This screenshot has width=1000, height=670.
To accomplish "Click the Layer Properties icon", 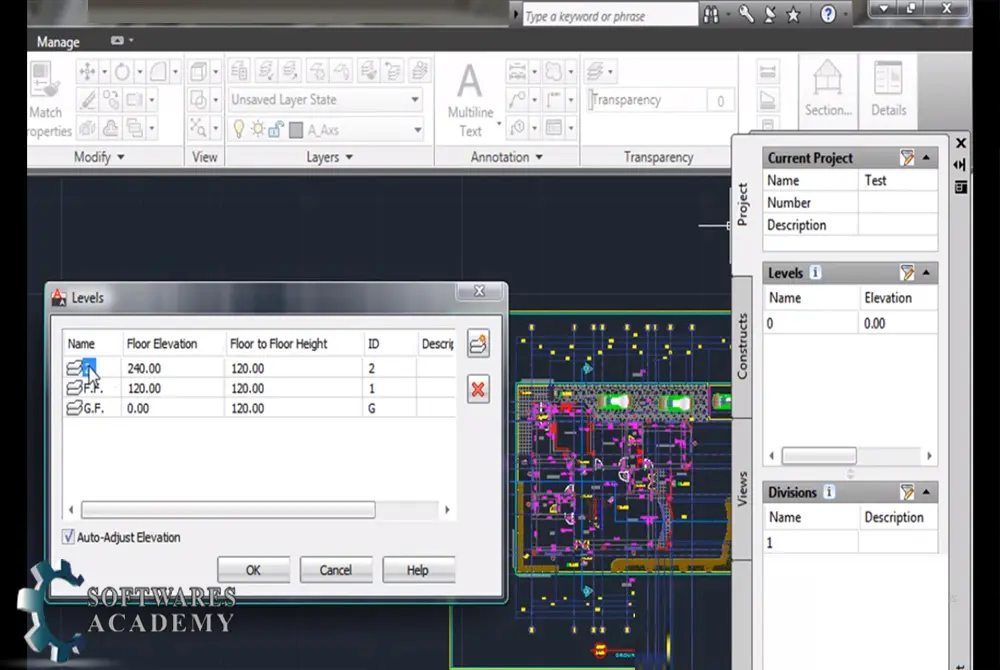I will [x=239, y=71].
